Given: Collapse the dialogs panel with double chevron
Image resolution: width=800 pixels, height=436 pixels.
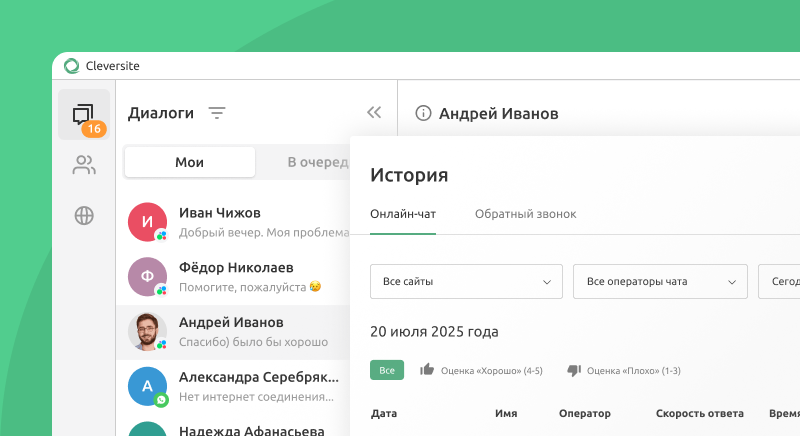Looking at the screenshot, I should click(374, 113).
